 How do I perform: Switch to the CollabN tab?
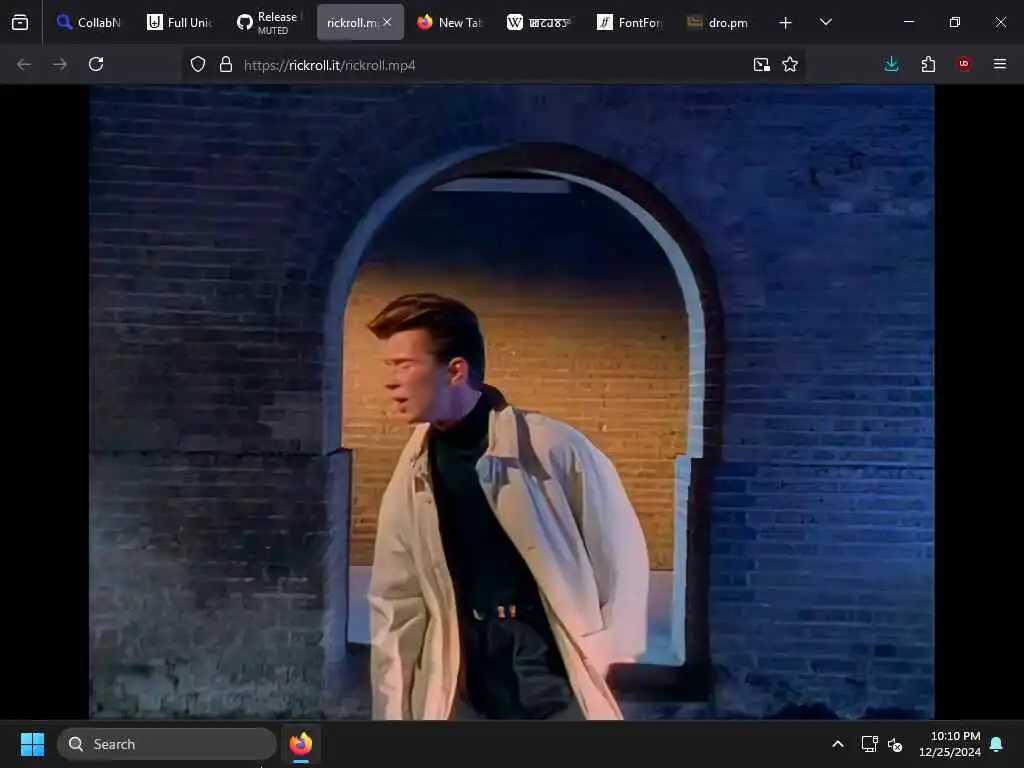[x=89, y=23]
